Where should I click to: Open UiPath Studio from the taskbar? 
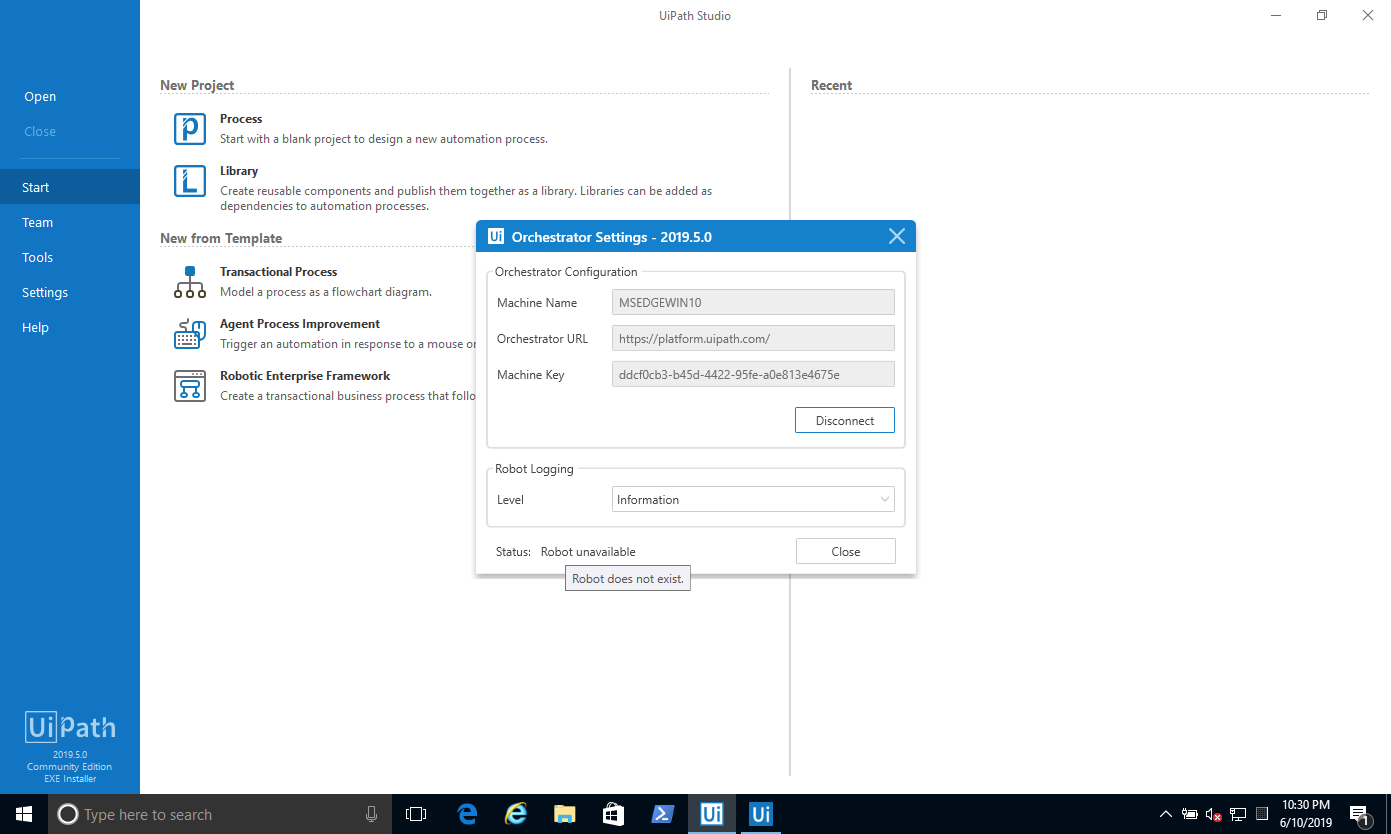pos(711,814)
